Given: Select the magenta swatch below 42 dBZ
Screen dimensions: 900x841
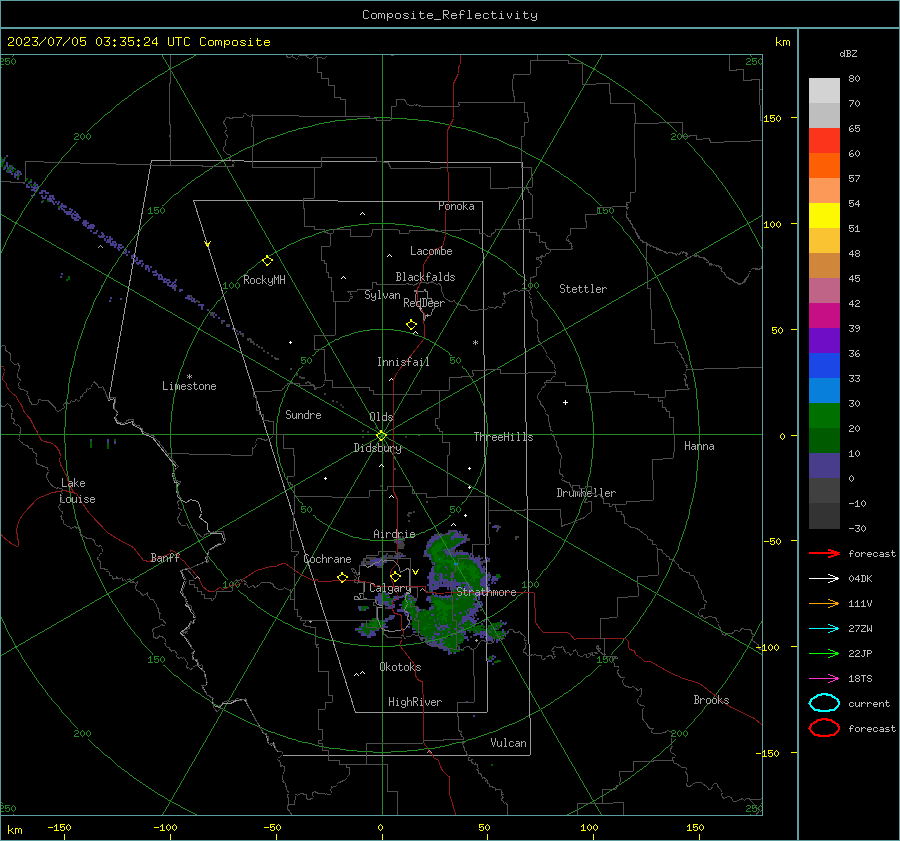Looking at the screenshot, I should point(824,315).
